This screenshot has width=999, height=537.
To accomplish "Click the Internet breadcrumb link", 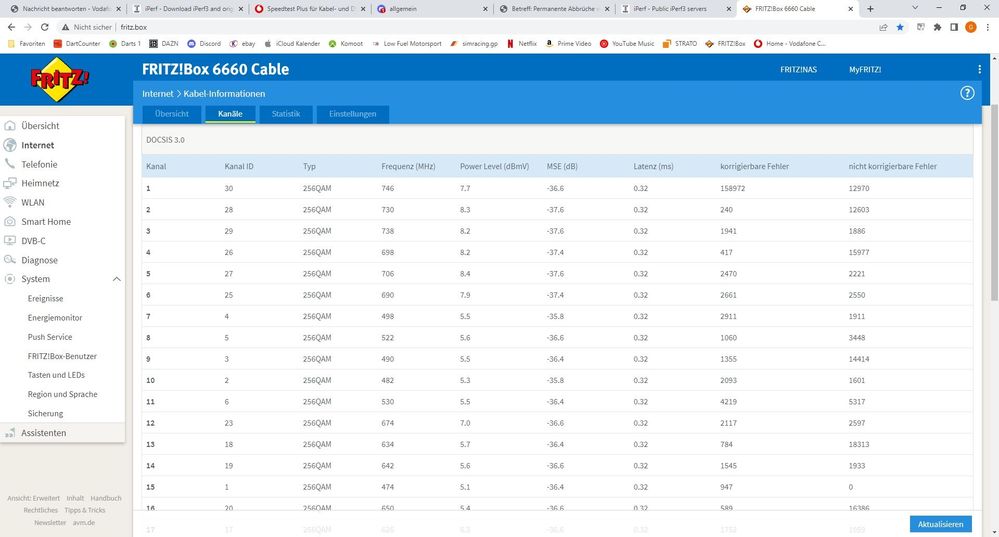I will click(157, 94).
